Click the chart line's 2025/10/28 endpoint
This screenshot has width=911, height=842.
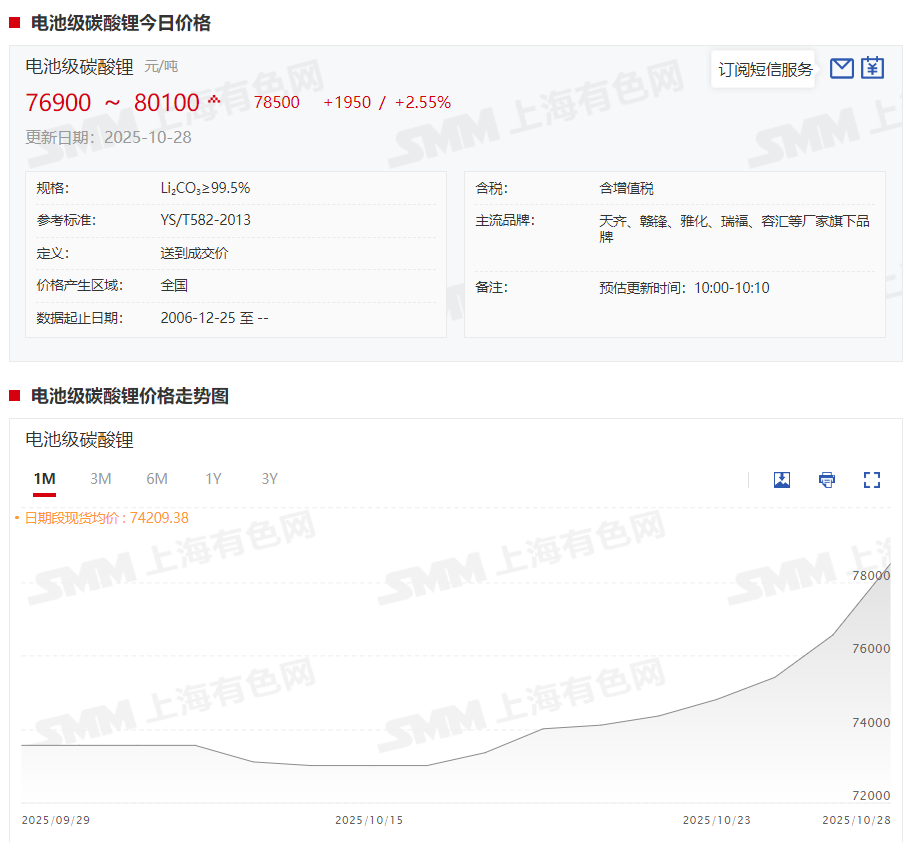coord(889,566)
